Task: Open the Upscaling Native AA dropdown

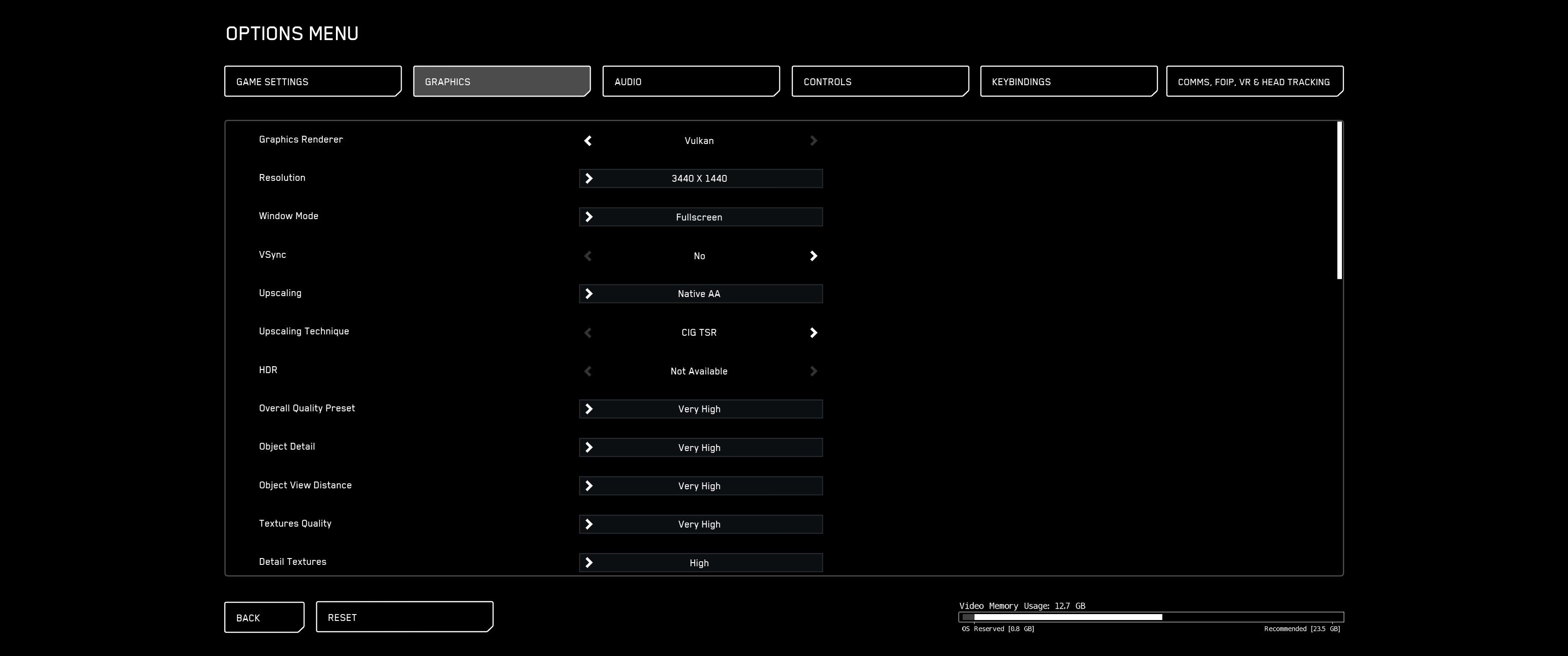Action: pyautogui.click(x=700, y=294)
